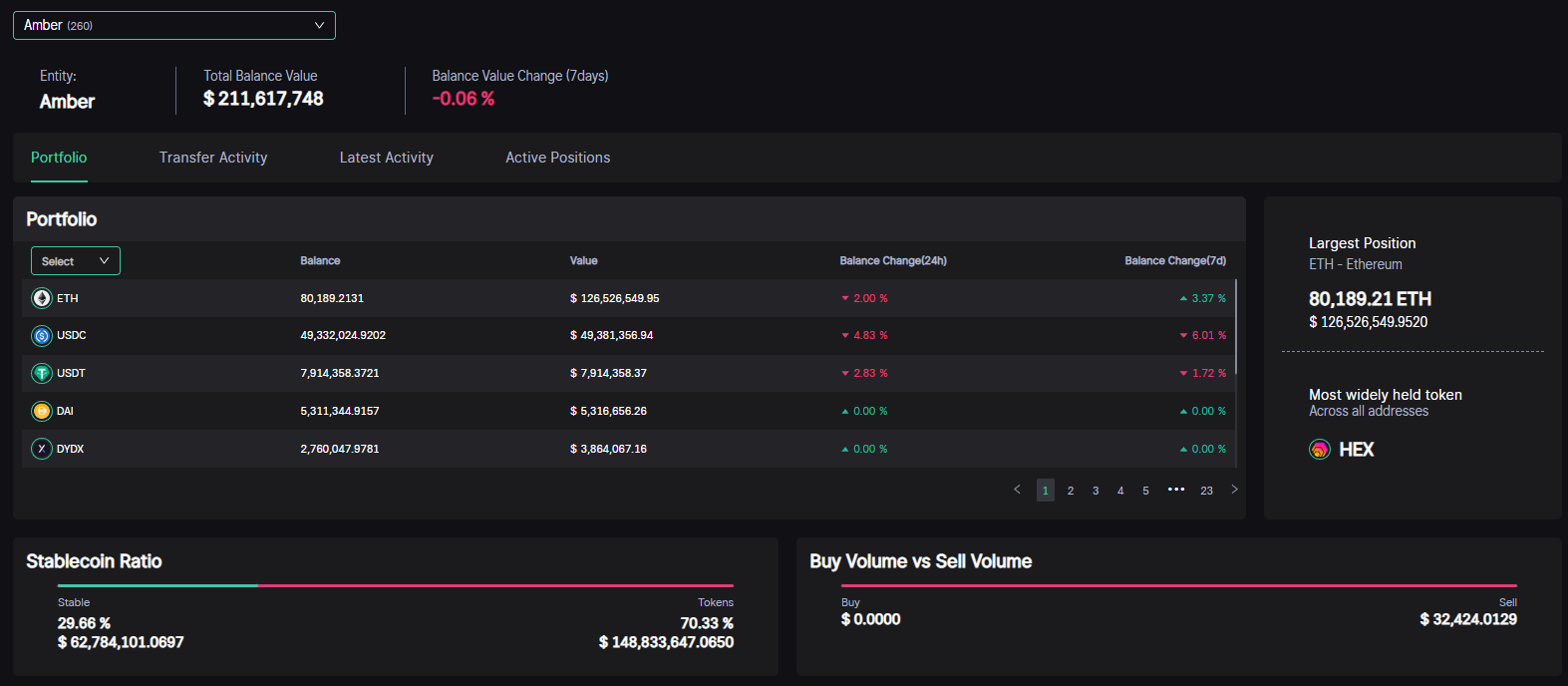Click the portfolio table vertical scrollbar
The image size is (1568, 686).
[1236, 327]
